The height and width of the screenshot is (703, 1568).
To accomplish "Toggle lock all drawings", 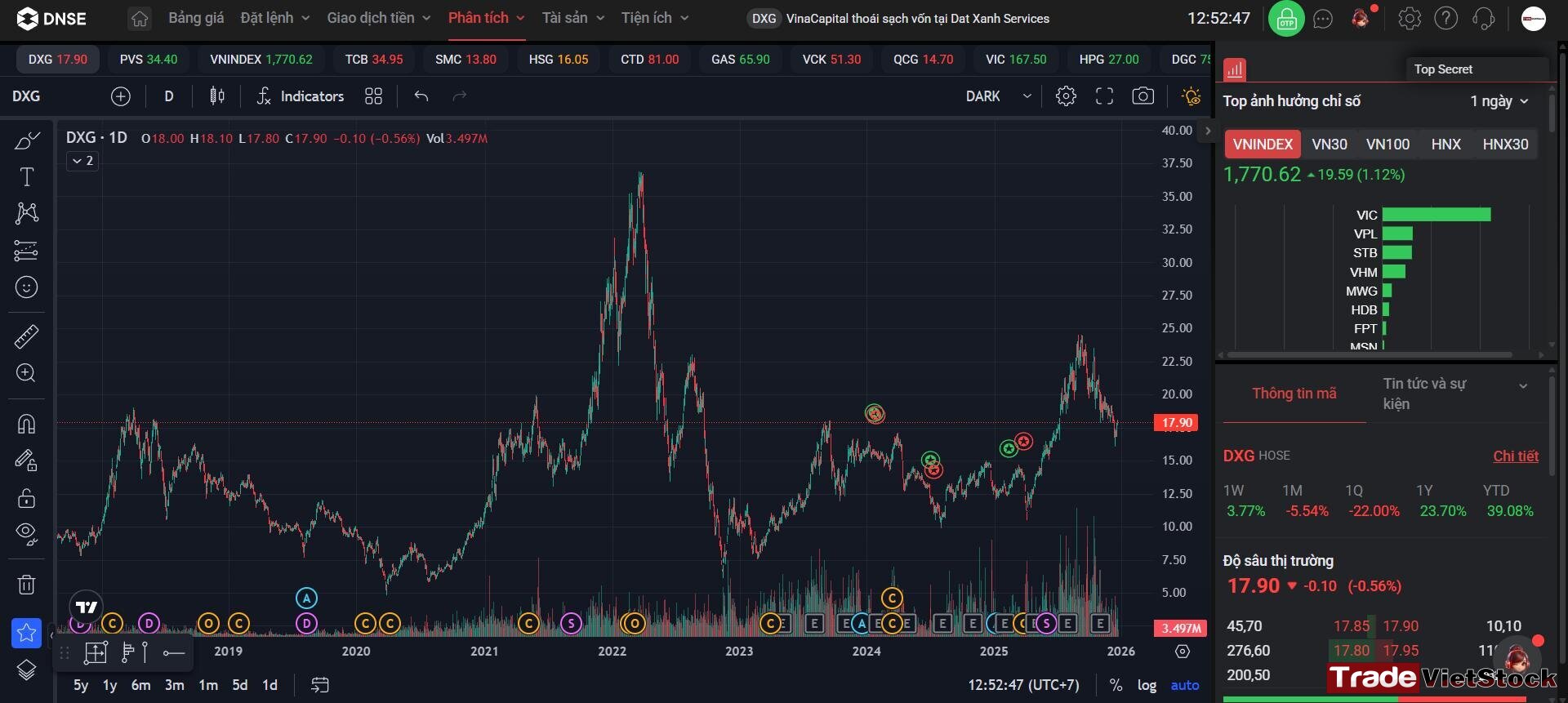I will [x=27, y=497].
